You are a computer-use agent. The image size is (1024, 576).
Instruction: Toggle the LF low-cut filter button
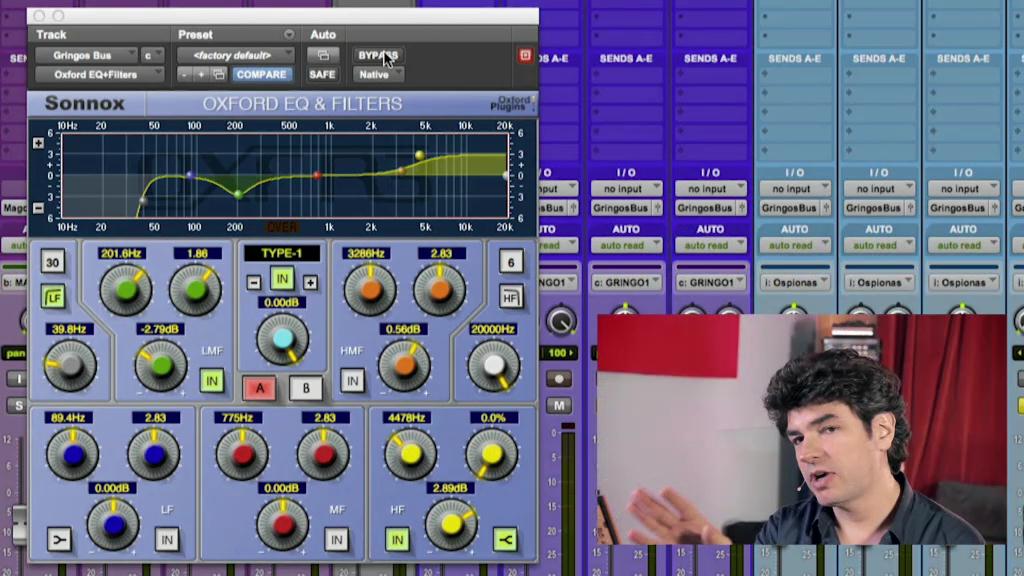[x=53, y=298]
